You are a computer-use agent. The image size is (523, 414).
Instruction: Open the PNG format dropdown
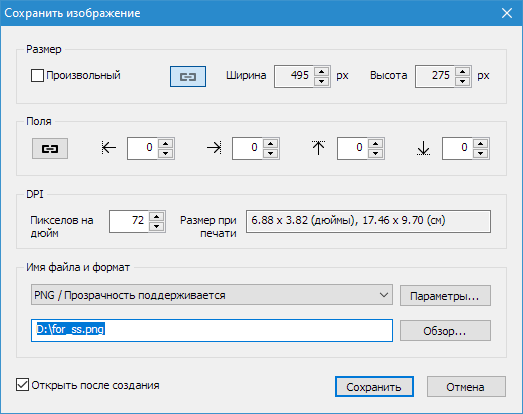[x=212, y=295]
